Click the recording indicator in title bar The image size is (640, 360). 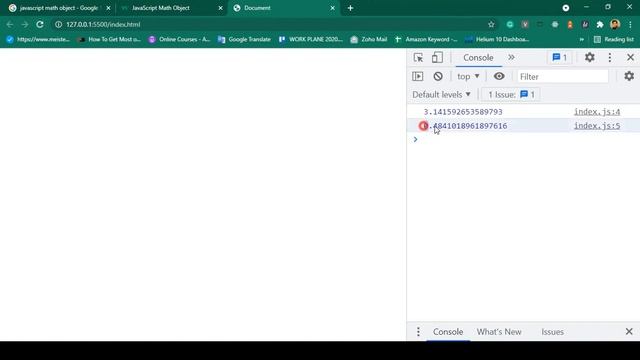click(566, 8)
